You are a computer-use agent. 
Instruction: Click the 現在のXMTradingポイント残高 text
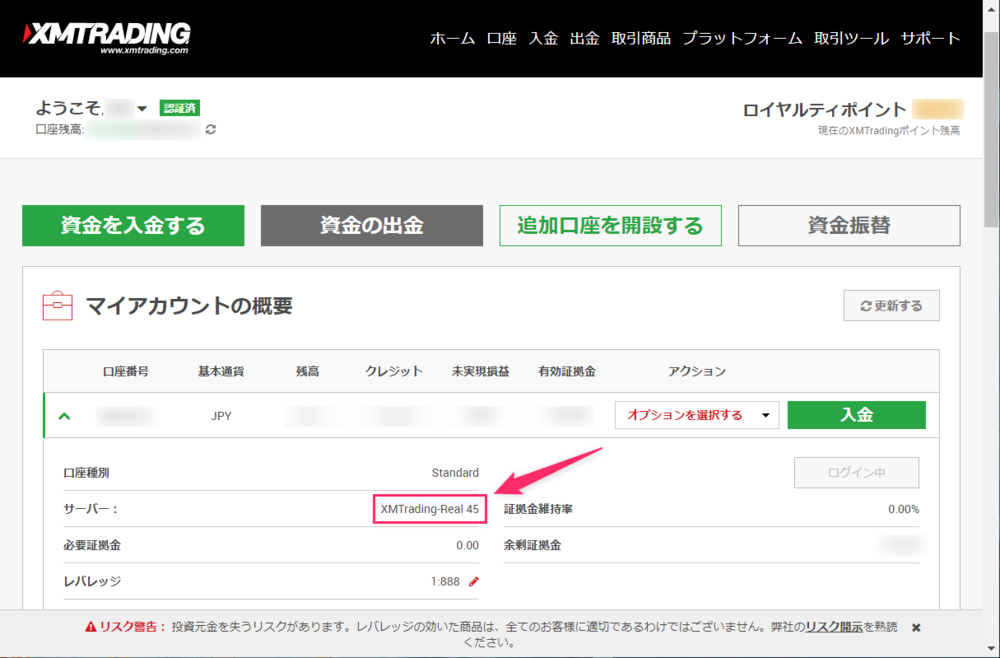coord(889,131)
